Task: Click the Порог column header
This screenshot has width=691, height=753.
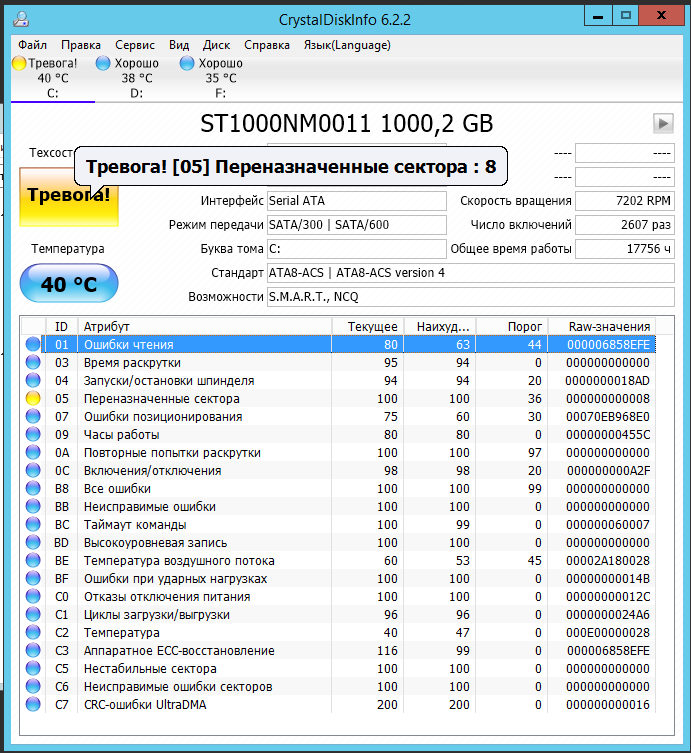Action: point(512,327)
